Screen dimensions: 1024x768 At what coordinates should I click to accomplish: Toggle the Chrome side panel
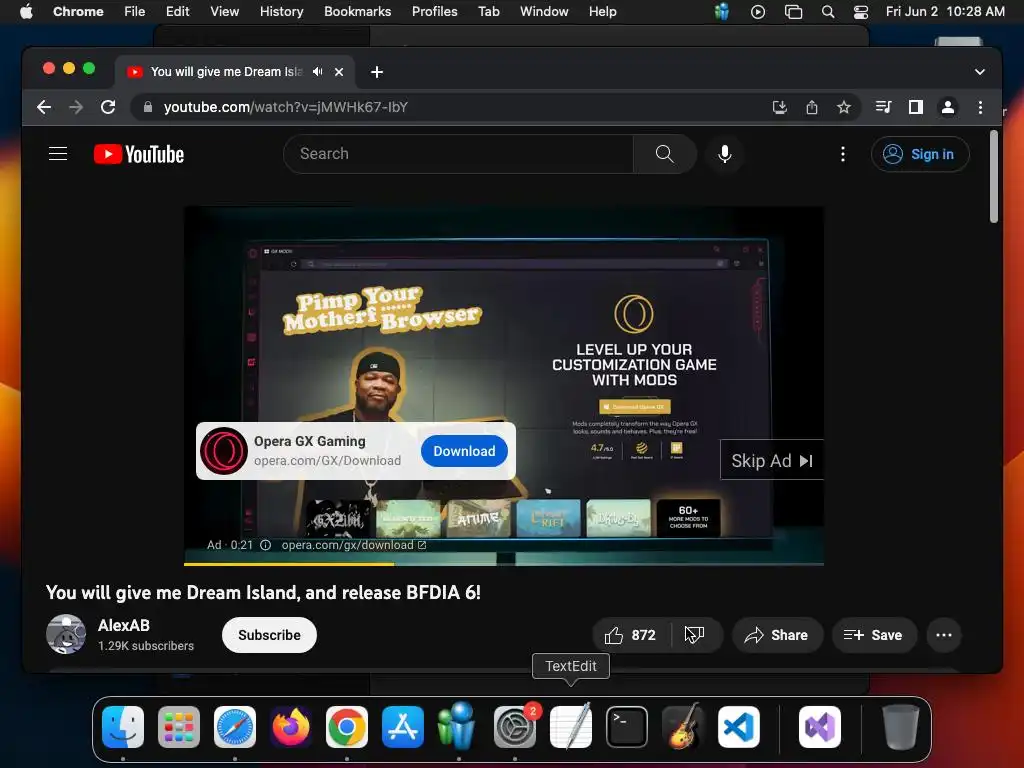[x=916, y=107]
